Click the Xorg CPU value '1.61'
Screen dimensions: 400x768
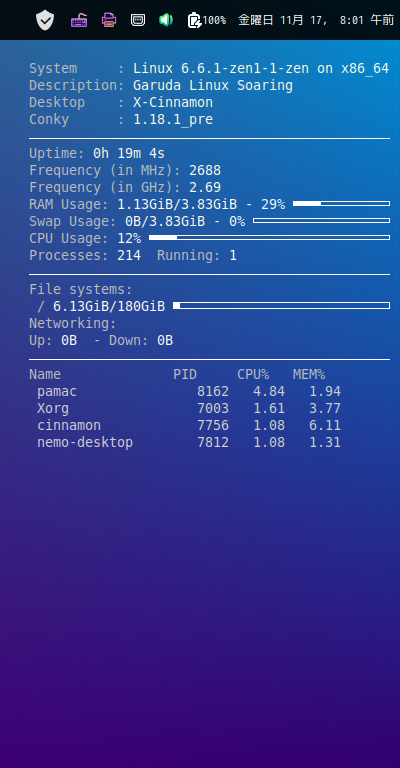269,409
